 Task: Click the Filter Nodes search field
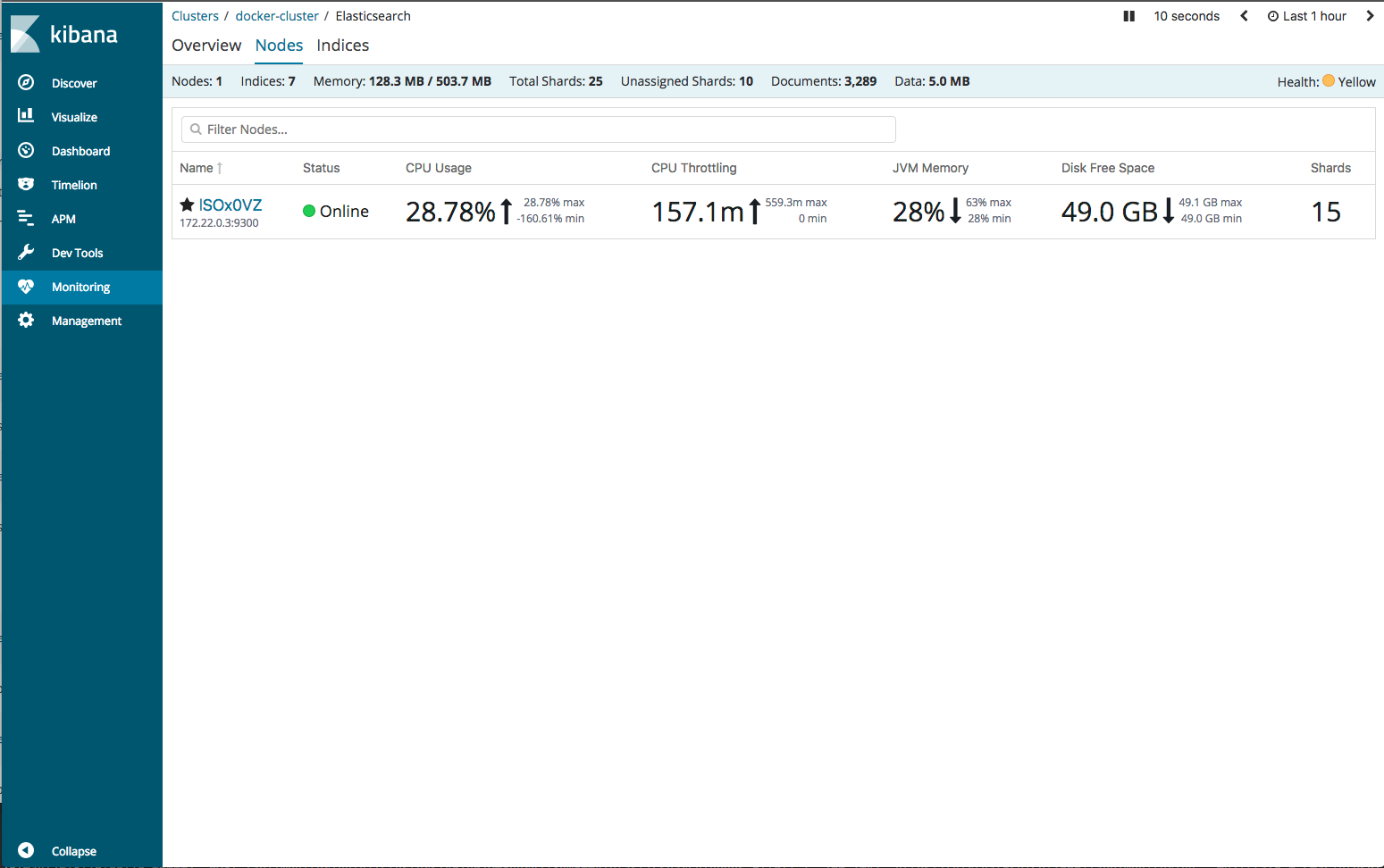(x=537, y=129)
